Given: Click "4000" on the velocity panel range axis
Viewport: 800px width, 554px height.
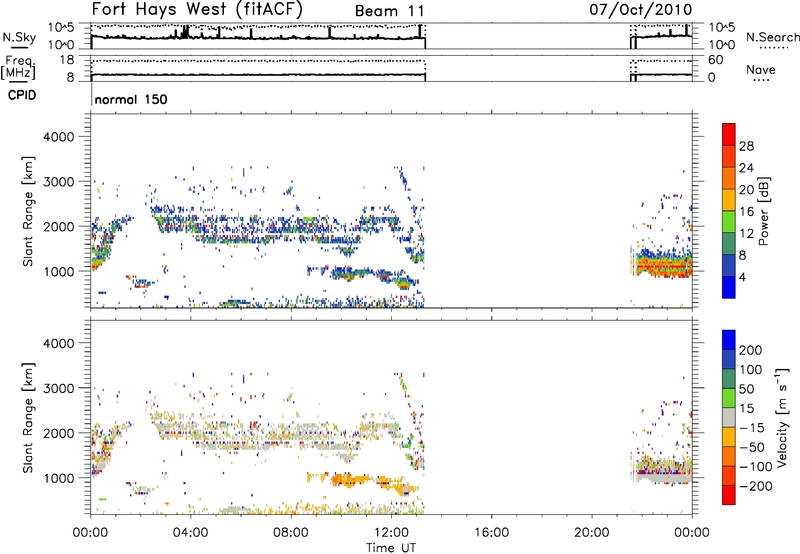Looking at the screenshot, I should (58, 343).
